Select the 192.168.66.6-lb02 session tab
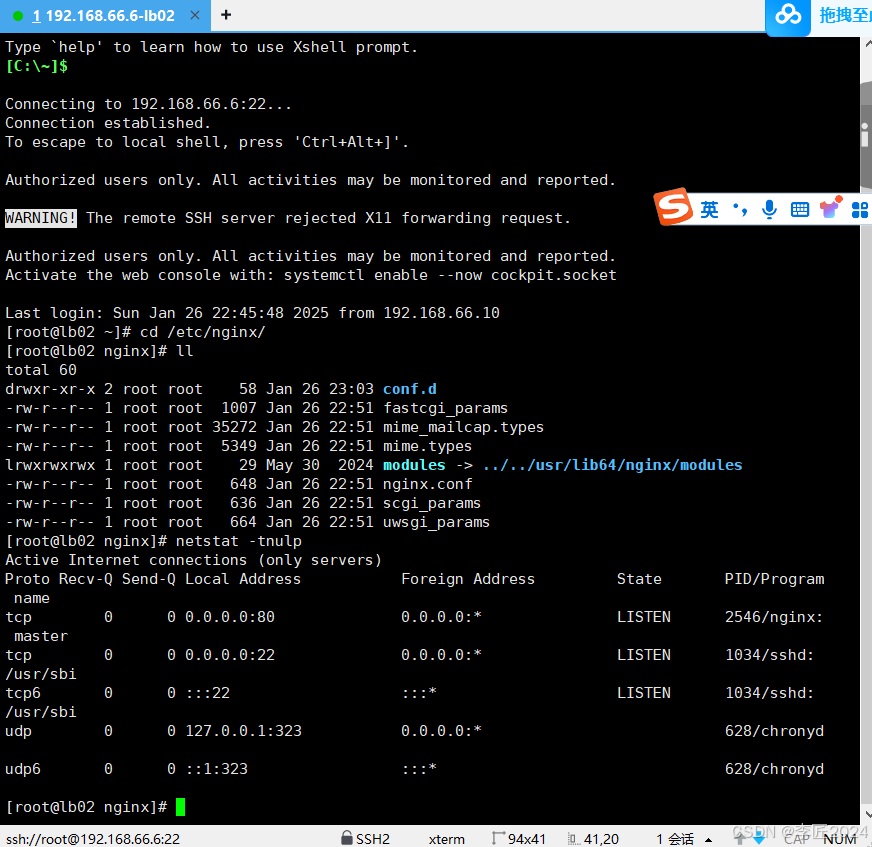Screen dimensions: 872x847 pos(103,16)
